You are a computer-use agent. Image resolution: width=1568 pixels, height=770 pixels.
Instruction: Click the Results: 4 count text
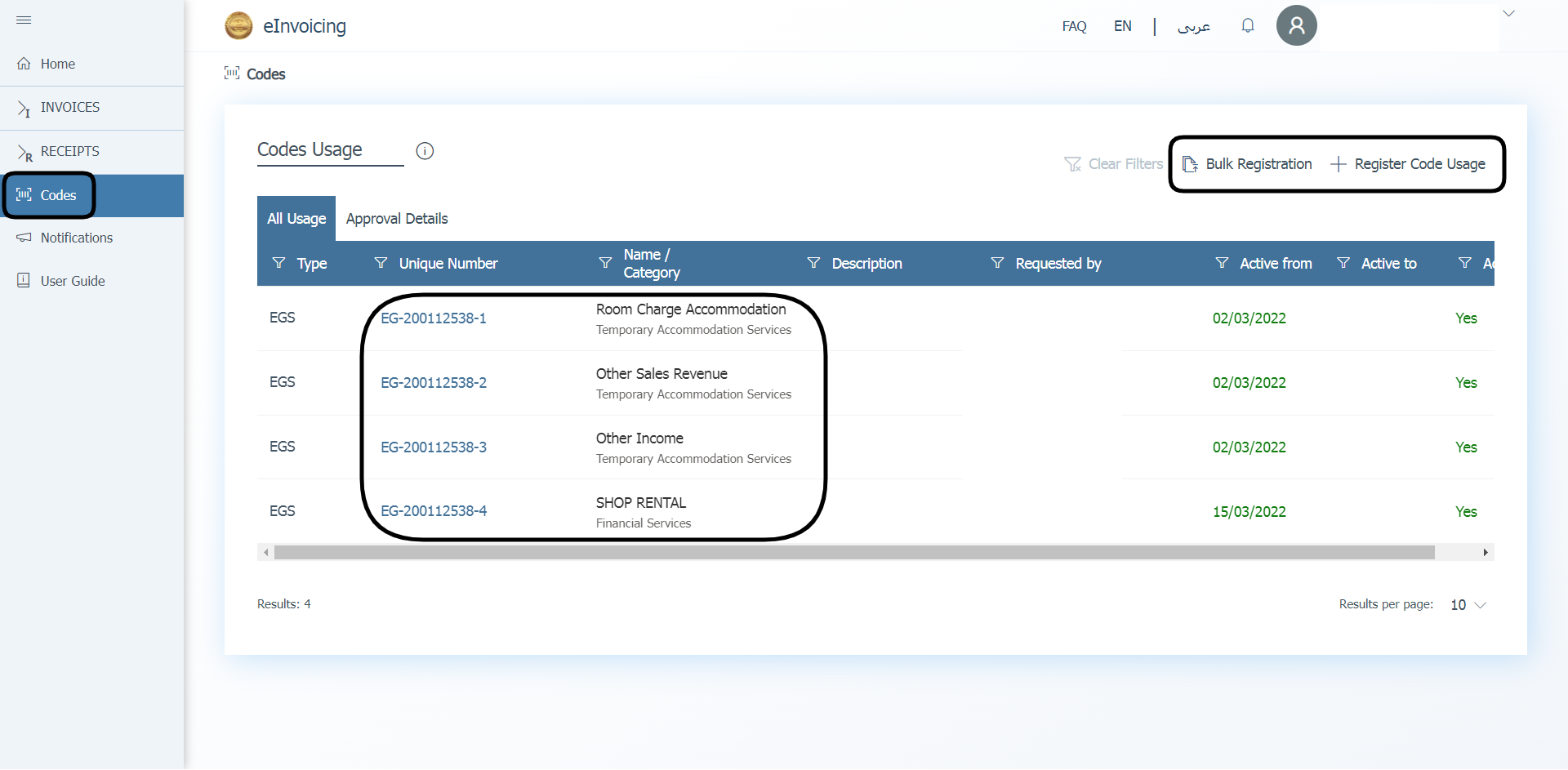(x=284, y=604)
